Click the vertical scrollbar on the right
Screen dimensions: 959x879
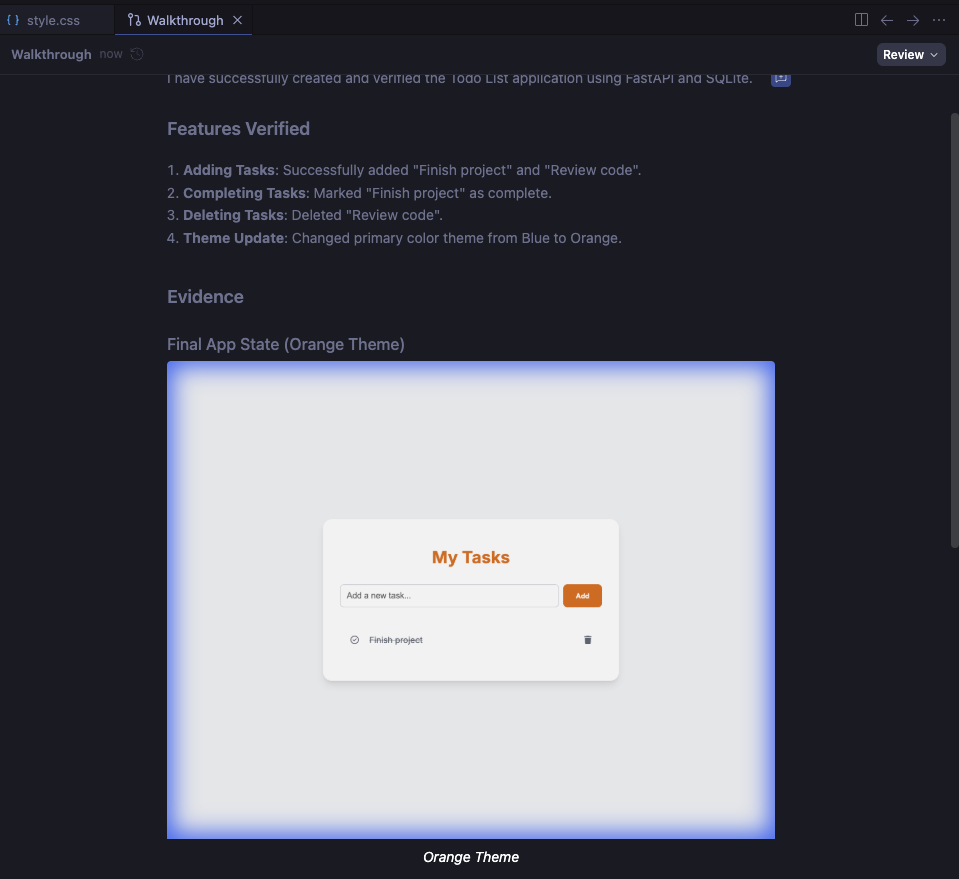point(954,330)
